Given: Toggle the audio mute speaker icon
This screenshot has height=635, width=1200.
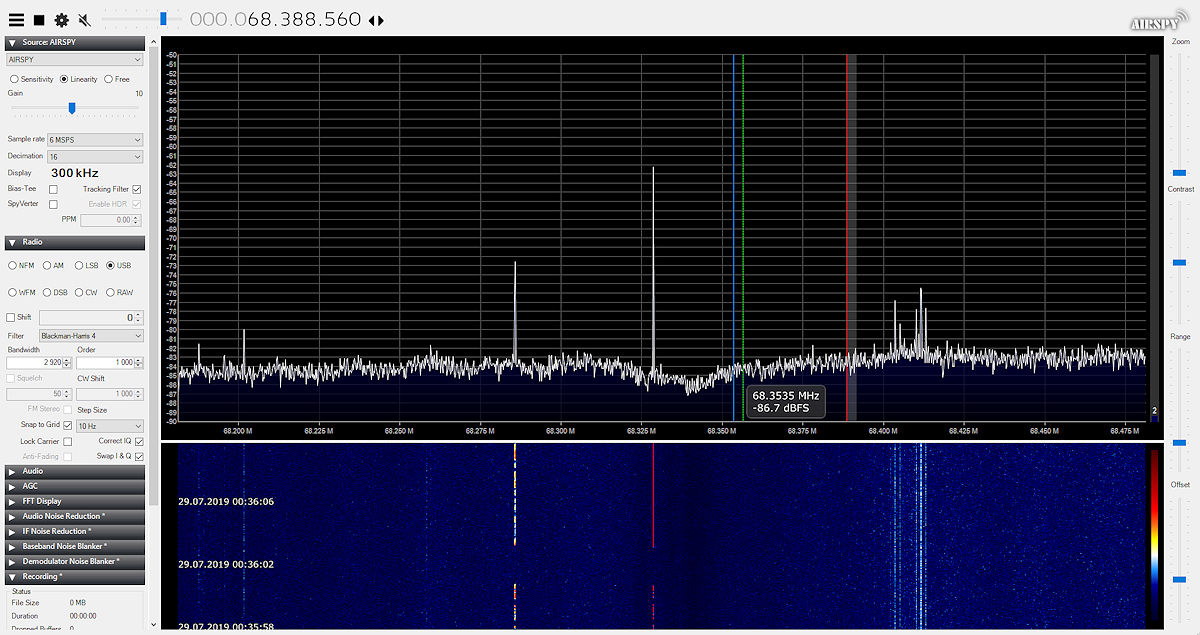Looking at the screenshot, I should (85, 20).
